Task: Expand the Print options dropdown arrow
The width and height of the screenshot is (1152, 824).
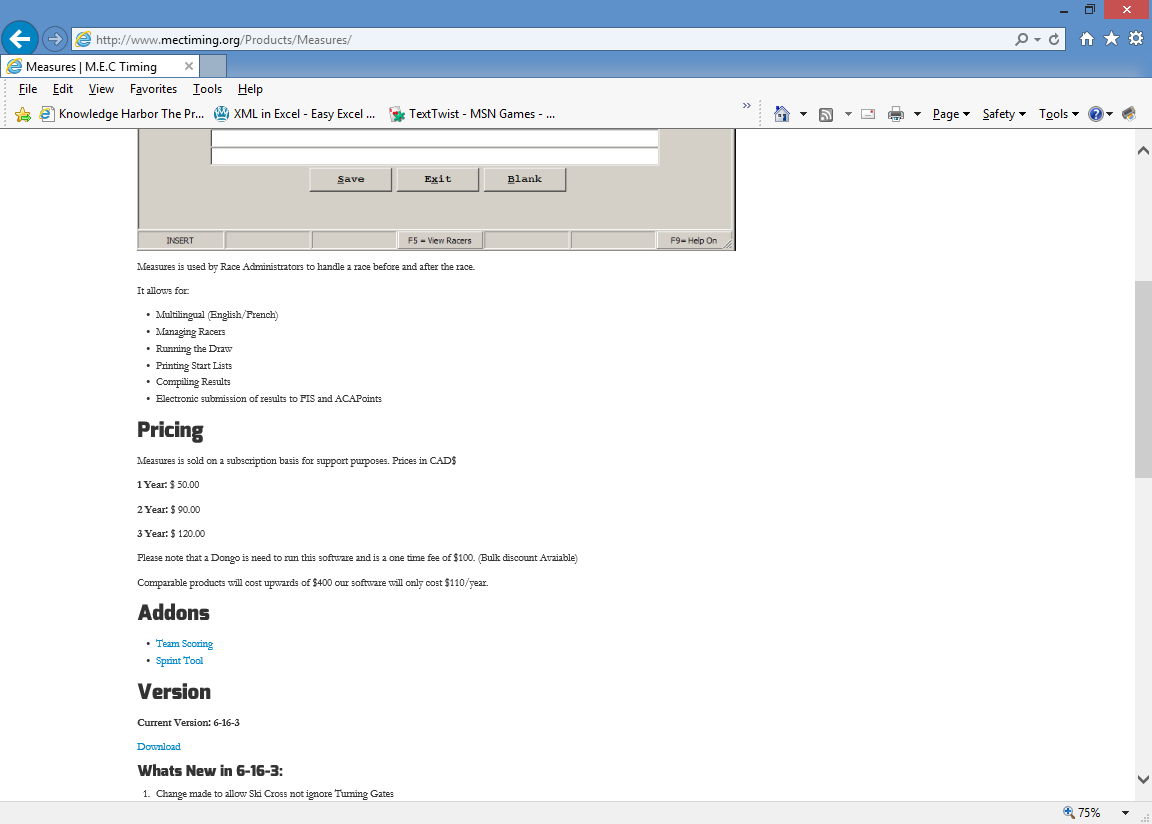Action: [x=917, y=114]
